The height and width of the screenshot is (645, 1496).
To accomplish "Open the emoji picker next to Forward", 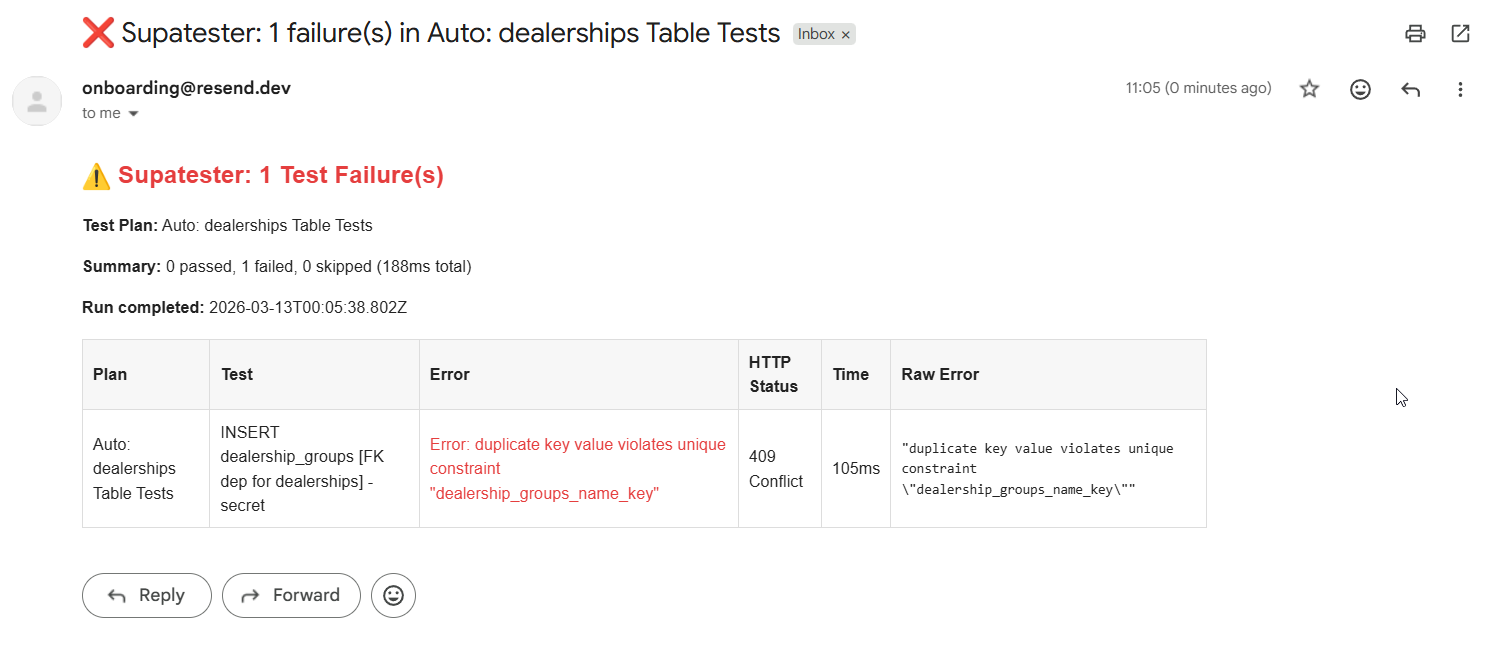I will point(393,595).
